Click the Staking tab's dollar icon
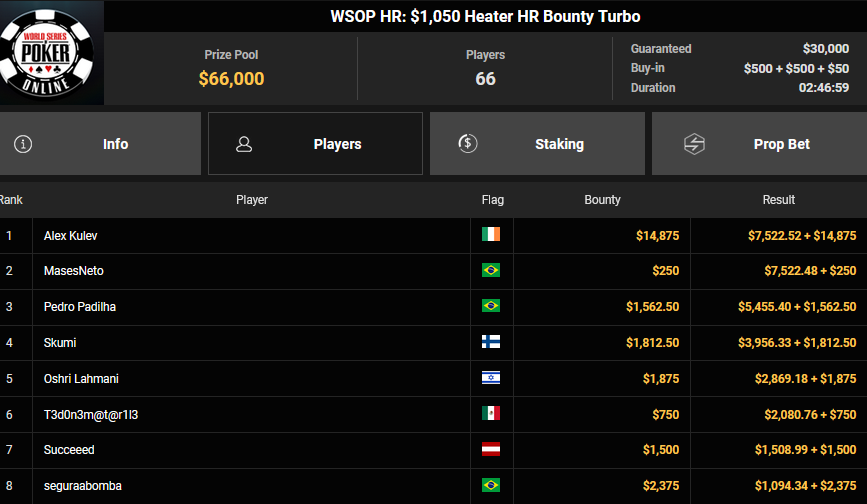This screenshot has height=504, width=867. click(x=467, y=144)
